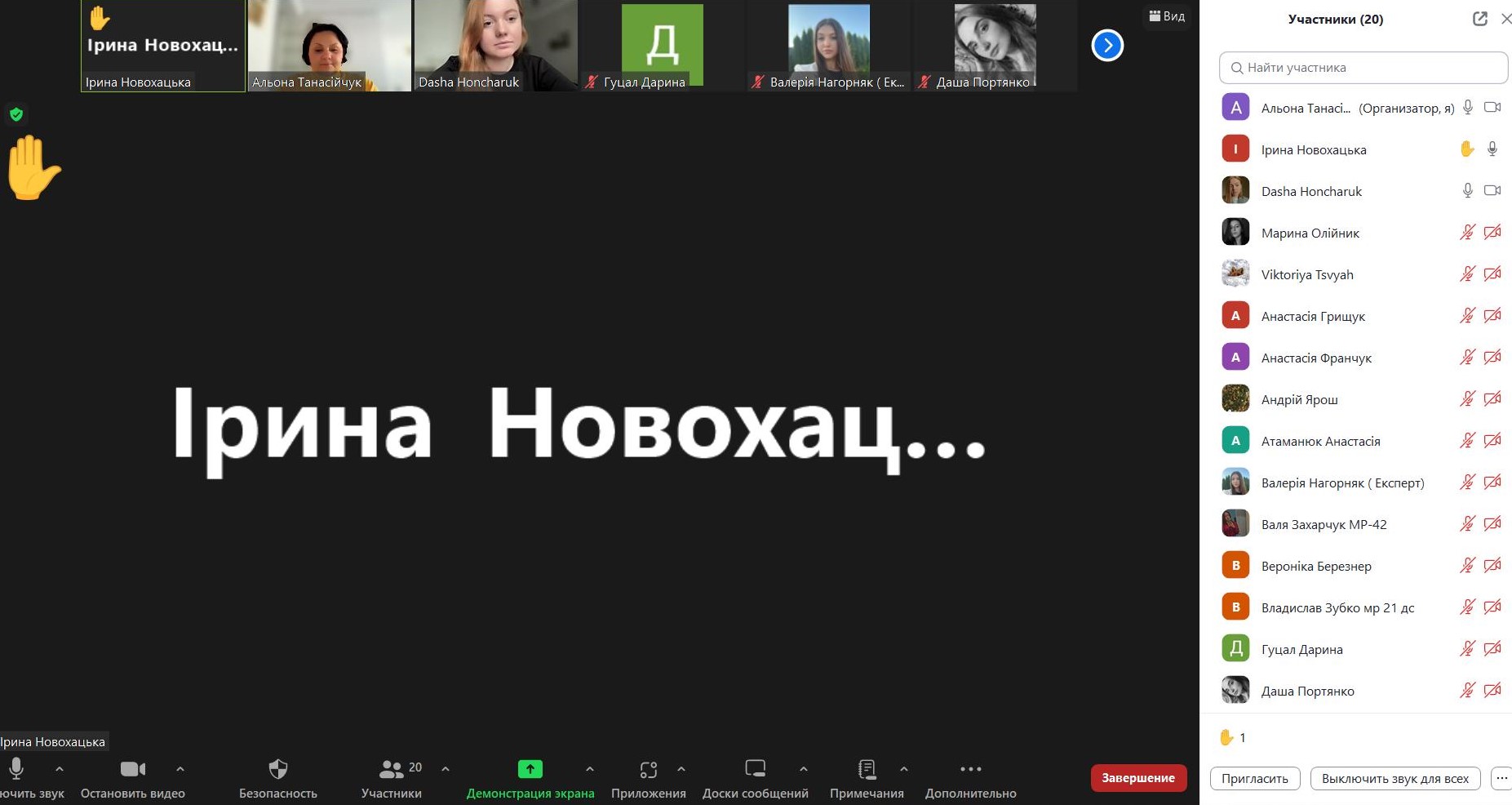Screen dimensions: 1512x805
Task: Pop out the participants panel
Action: point(1479,19)
